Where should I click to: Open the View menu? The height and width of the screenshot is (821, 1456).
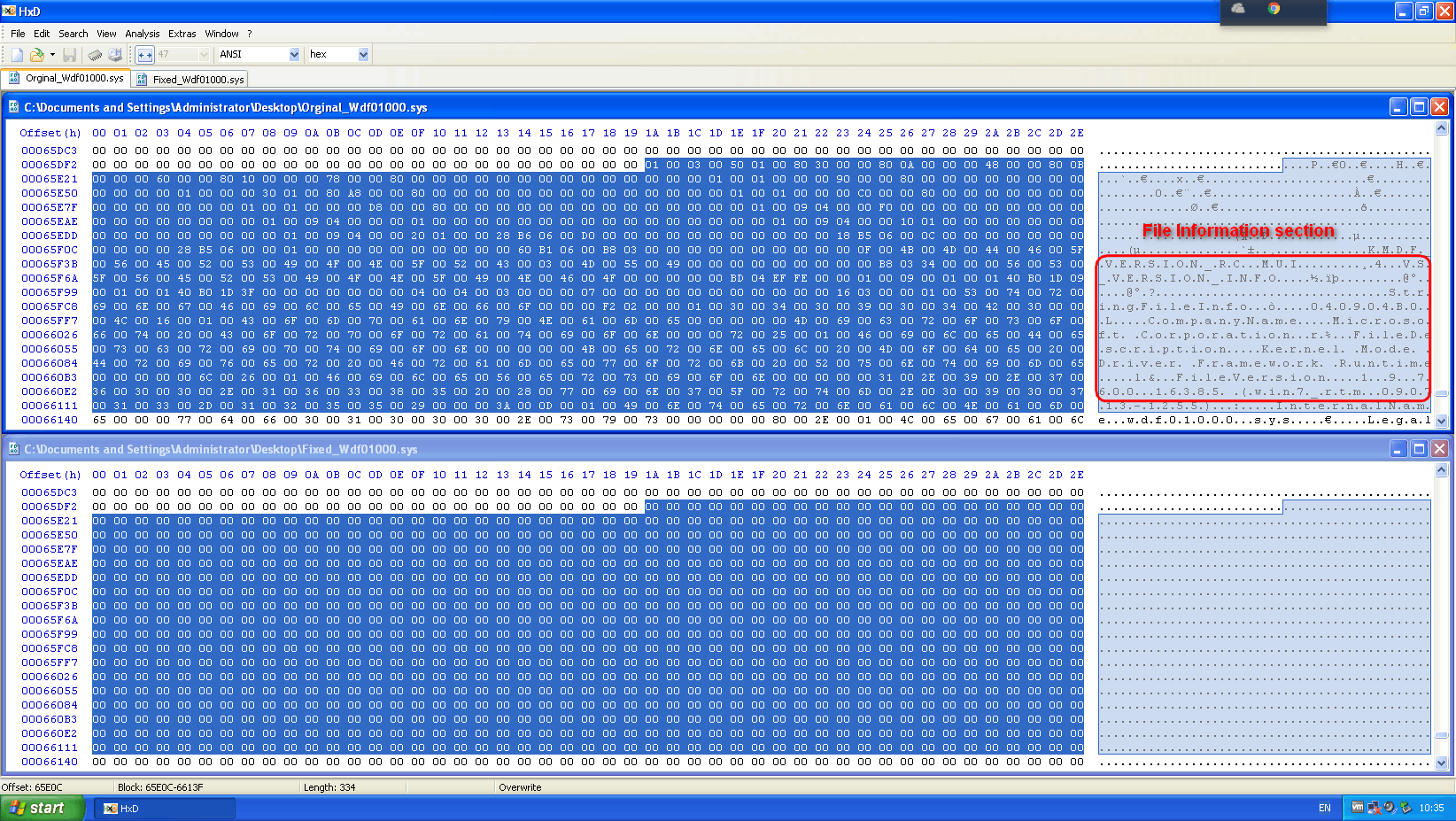click(106, 34)
